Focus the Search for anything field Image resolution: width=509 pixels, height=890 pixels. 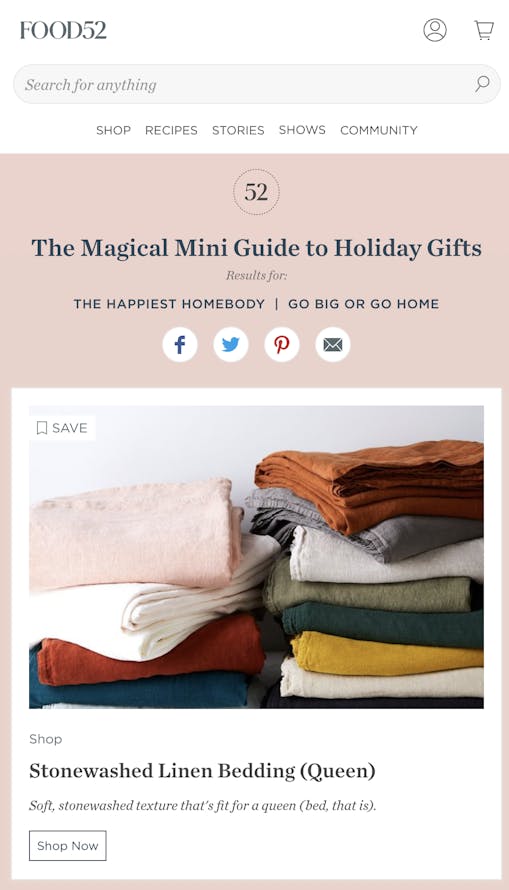coord(256,84)
